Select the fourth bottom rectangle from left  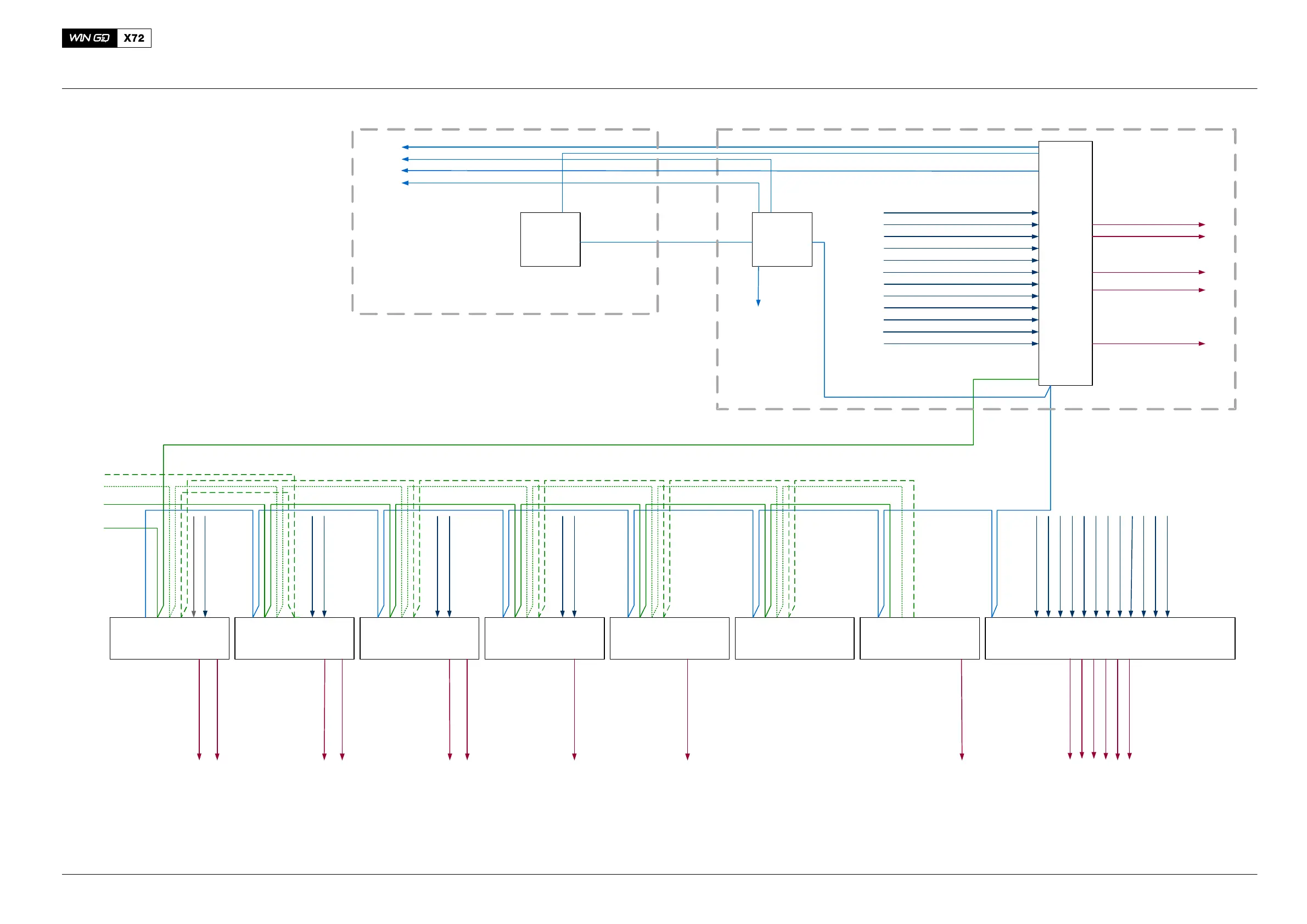click(544, 638)
